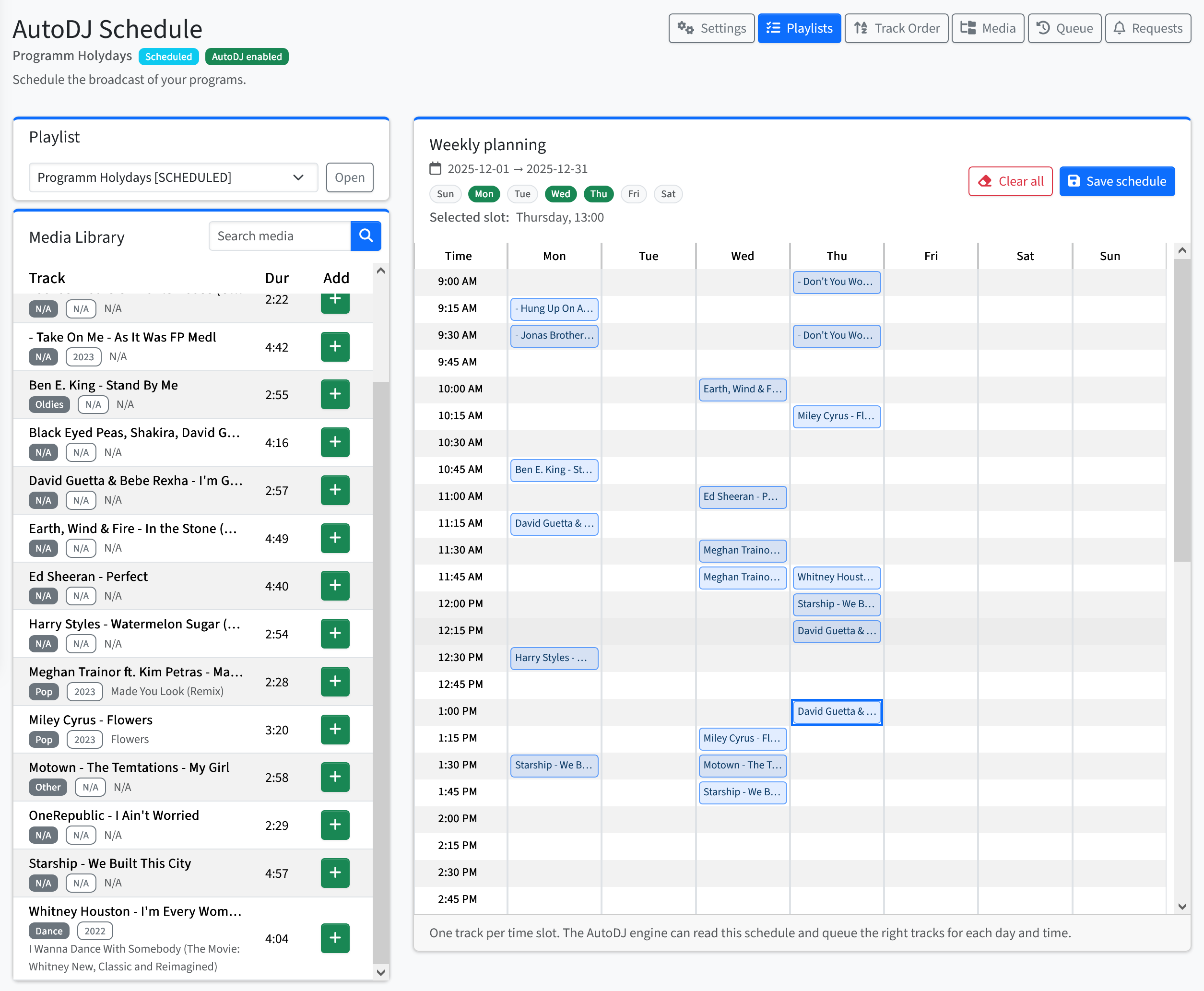Screen dimensions: 1204x991
Task: Open the Programm Holydays playlist dropdown
Action: [173, 177]
